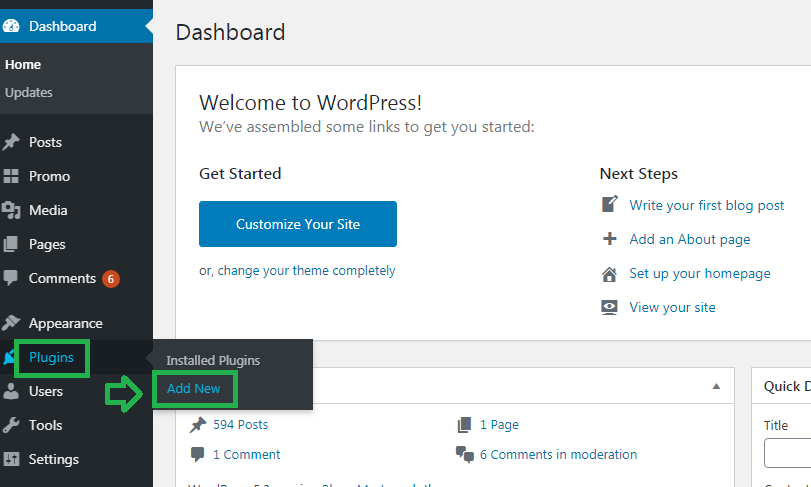Click the Comments speech bubble icon in sidebar
This screenshot has height=487, width=811.
tap(11, 278)
